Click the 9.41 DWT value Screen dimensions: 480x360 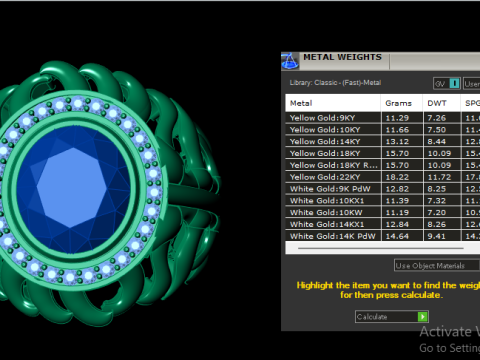click(x=436, y=236)
